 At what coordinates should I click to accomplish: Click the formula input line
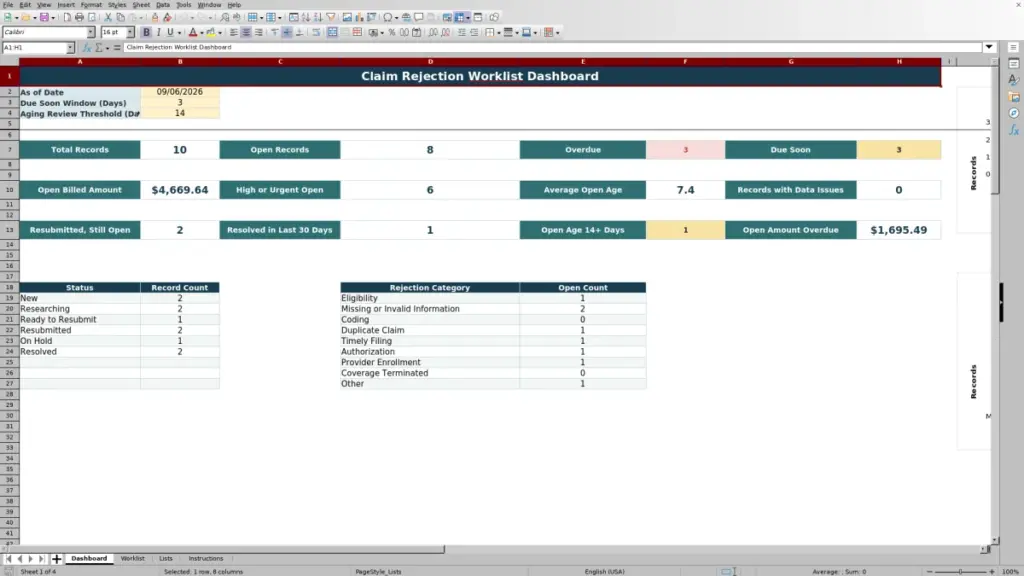pos(552,48)
